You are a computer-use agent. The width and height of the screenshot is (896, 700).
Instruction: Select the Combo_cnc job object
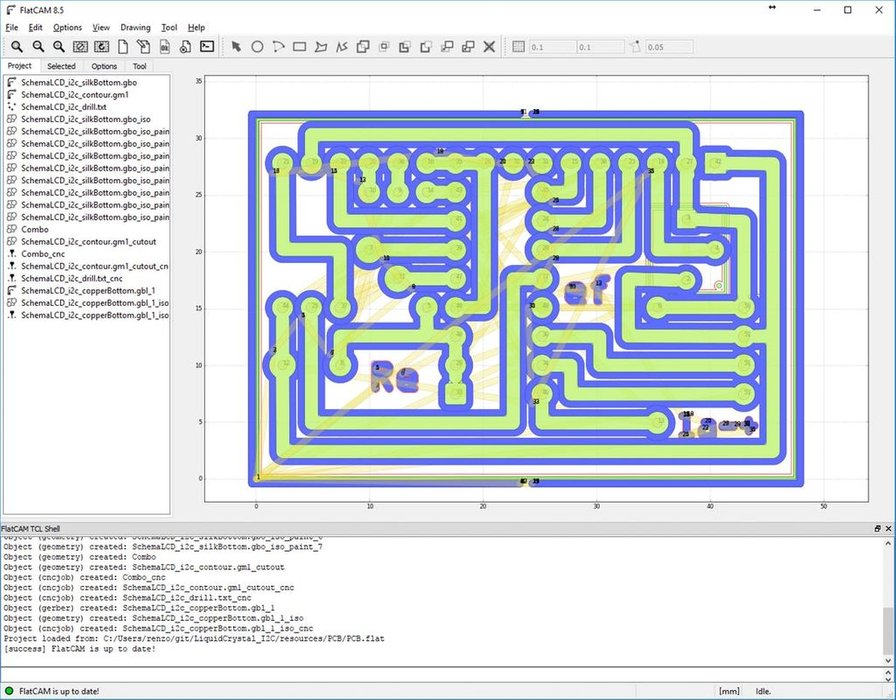[43, 254]
